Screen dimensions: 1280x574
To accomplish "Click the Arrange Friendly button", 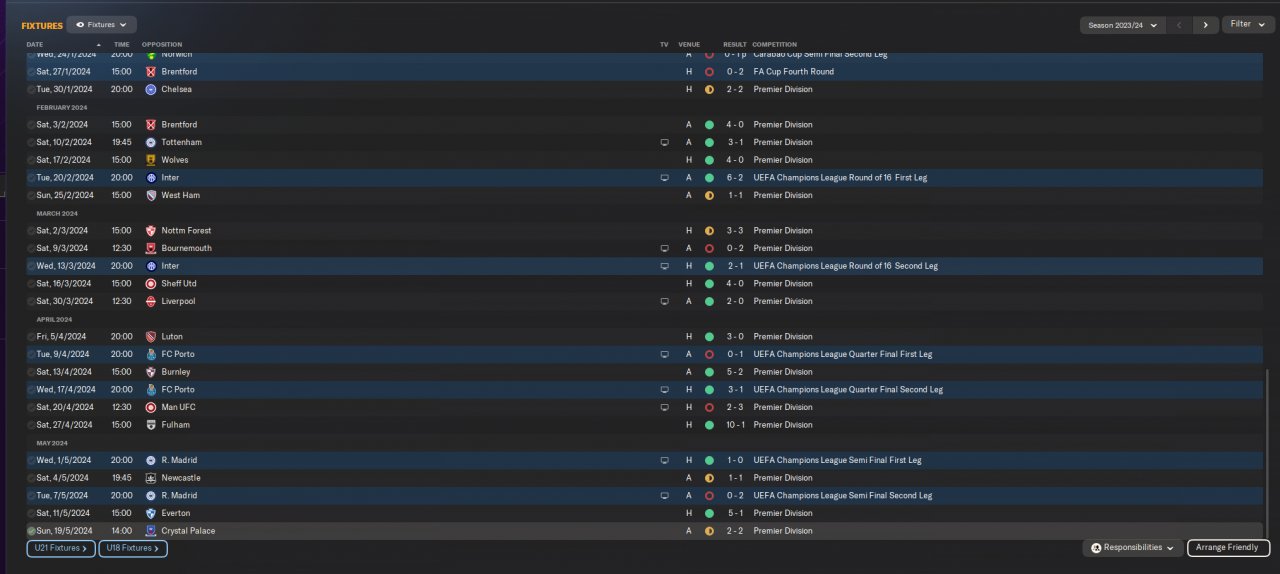I will [x=1229, y=548].
